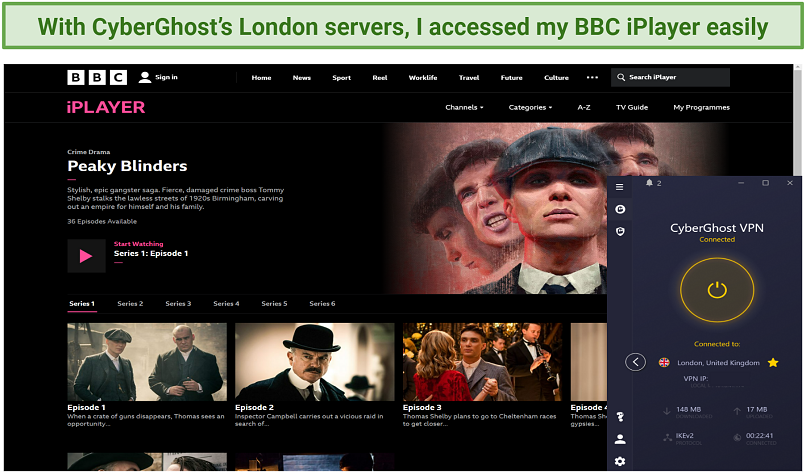This screenshot has width=806, height=474.
Task: Click the CyberGhost ghost logo sidebar icon
Action: coord(620,209)
